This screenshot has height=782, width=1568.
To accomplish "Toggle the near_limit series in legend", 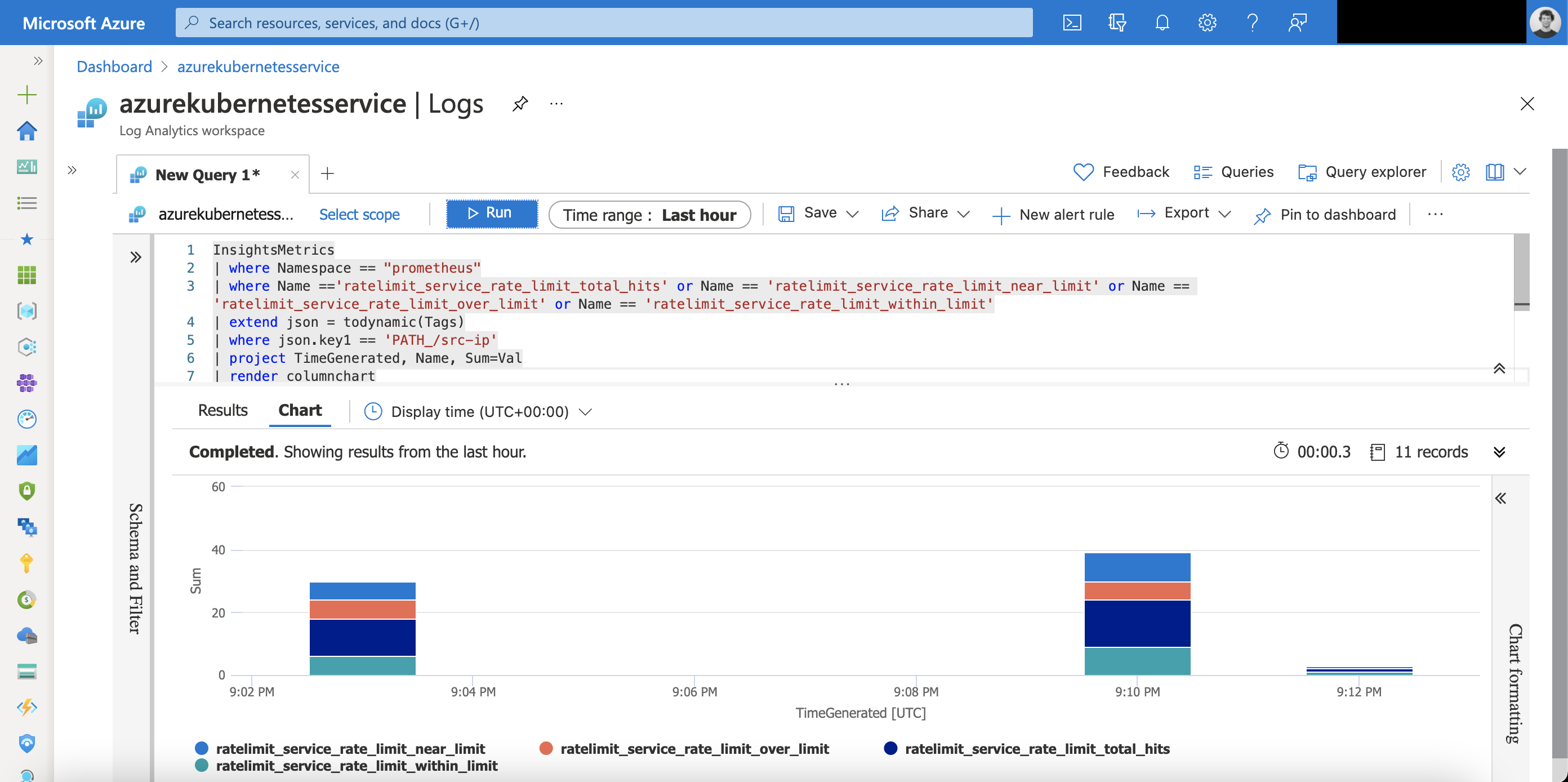I will tap(350, 749).
